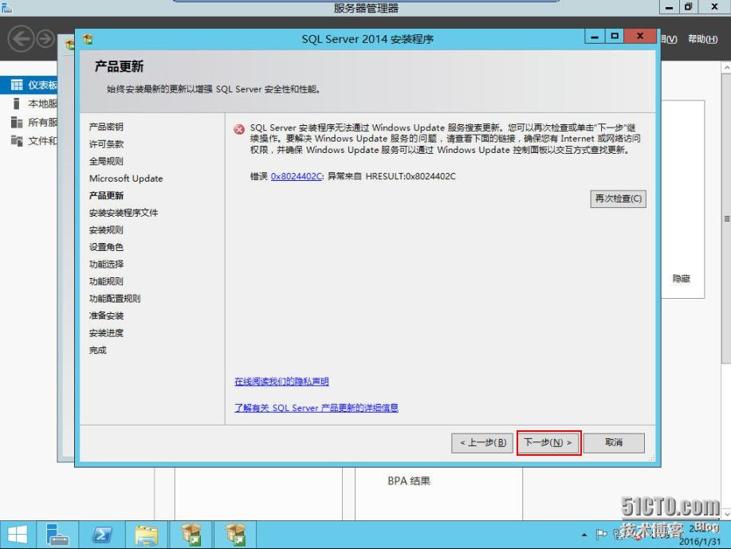Select All Servers (所有服务器) in the sidebar

[x=40, y=122]
